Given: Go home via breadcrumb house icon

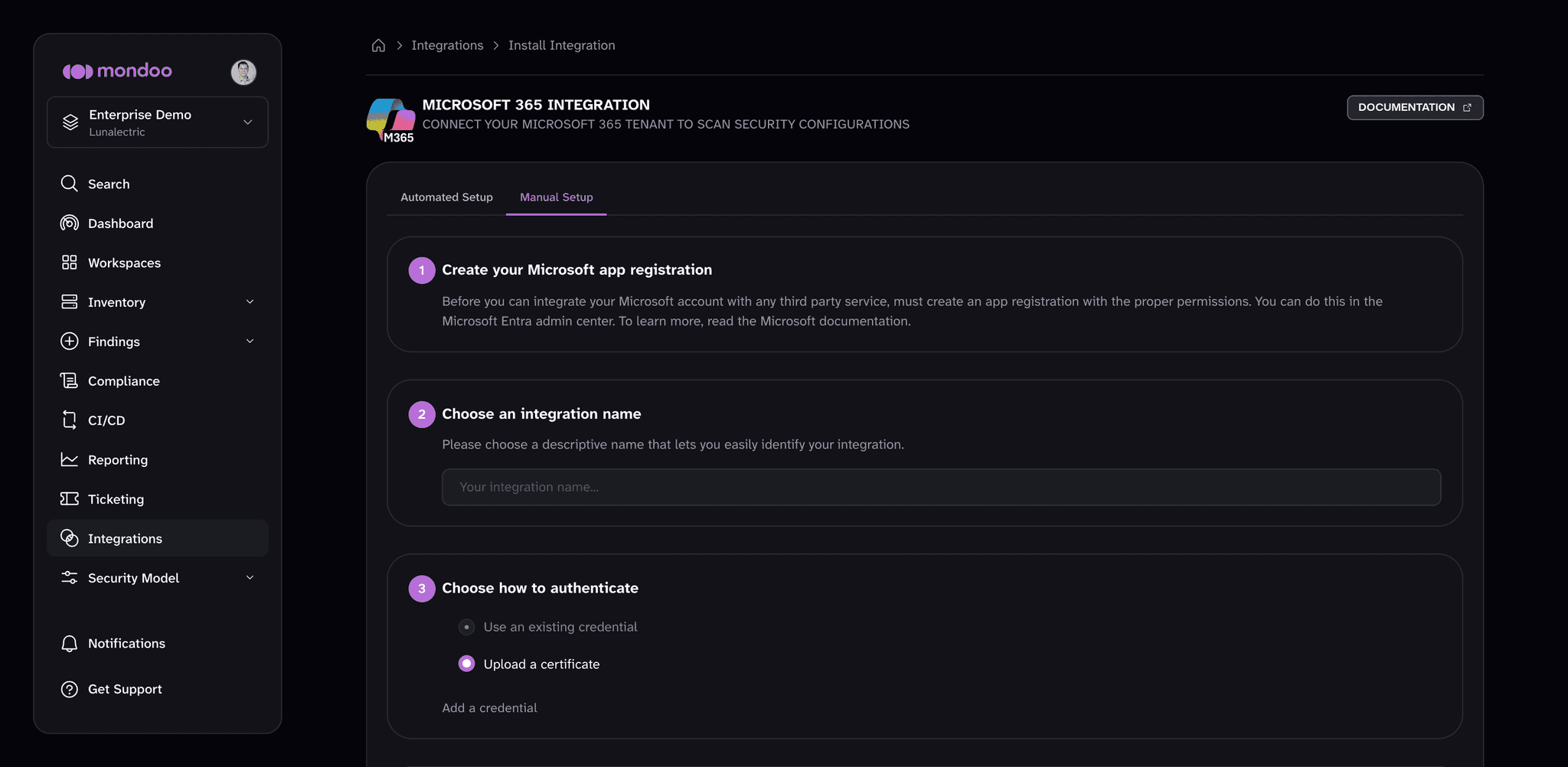Looking at the screenshot, I should click(x=378, y=45).
